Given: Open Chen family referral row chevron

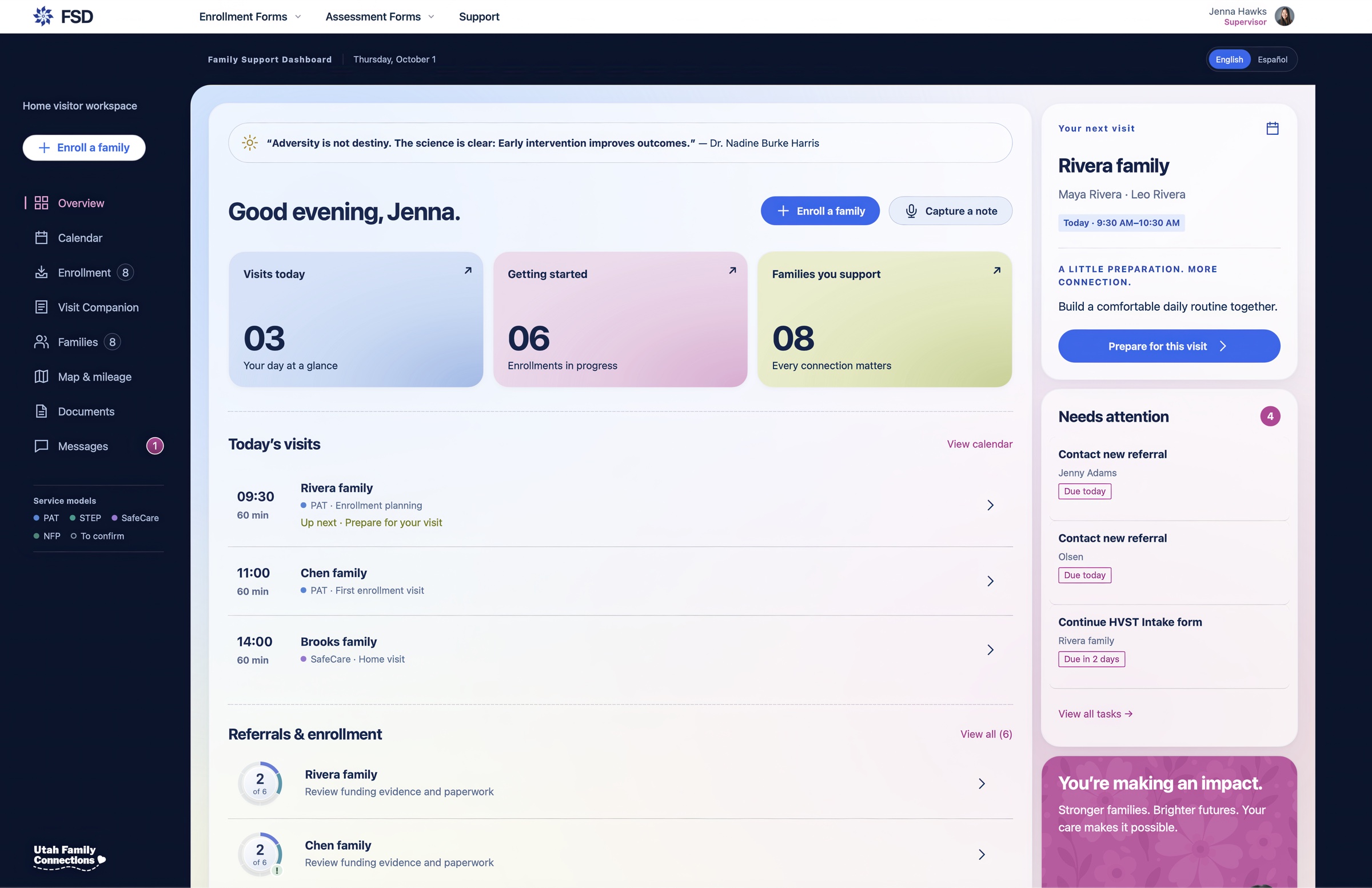Looking at the screenshot, I should point(981,854).
